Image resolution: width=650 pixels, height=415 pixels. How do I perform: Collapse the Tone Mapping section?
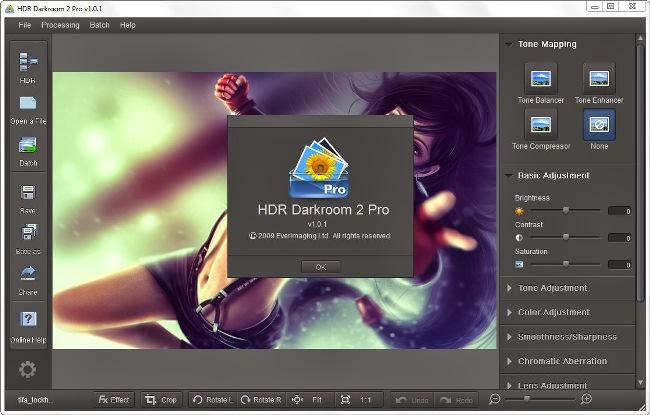[508, 44]
